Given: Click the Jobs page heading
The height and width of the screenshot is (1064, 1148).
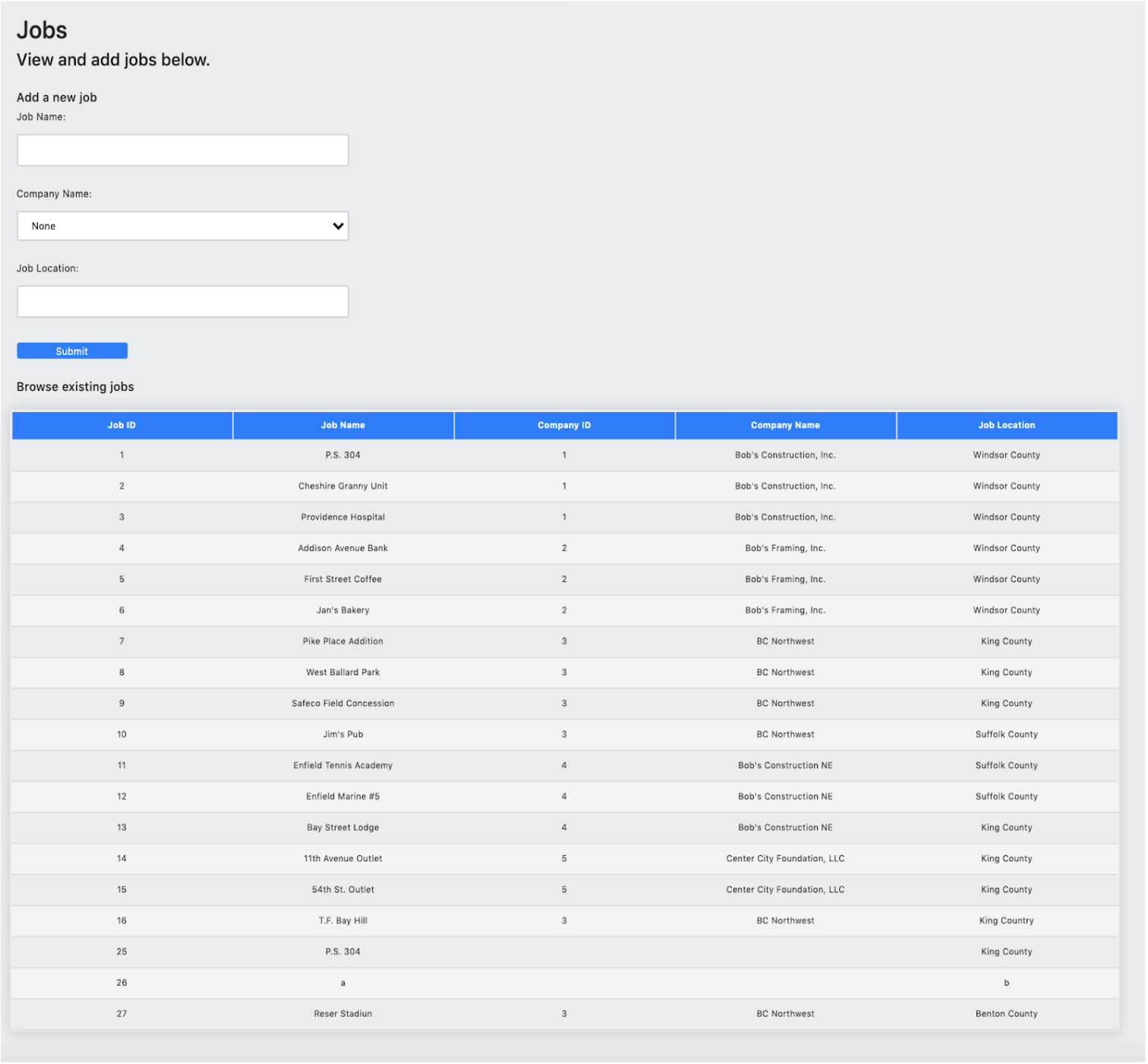Looking at the screenshot, I should tap(43, 30).
